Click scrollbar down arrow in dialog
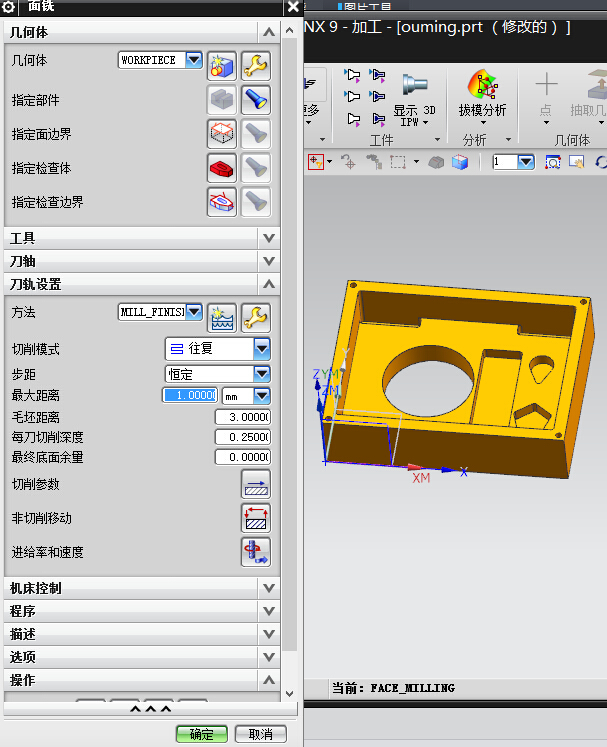The height and width of the screenshot is (747, 607). tap(289, 694)
